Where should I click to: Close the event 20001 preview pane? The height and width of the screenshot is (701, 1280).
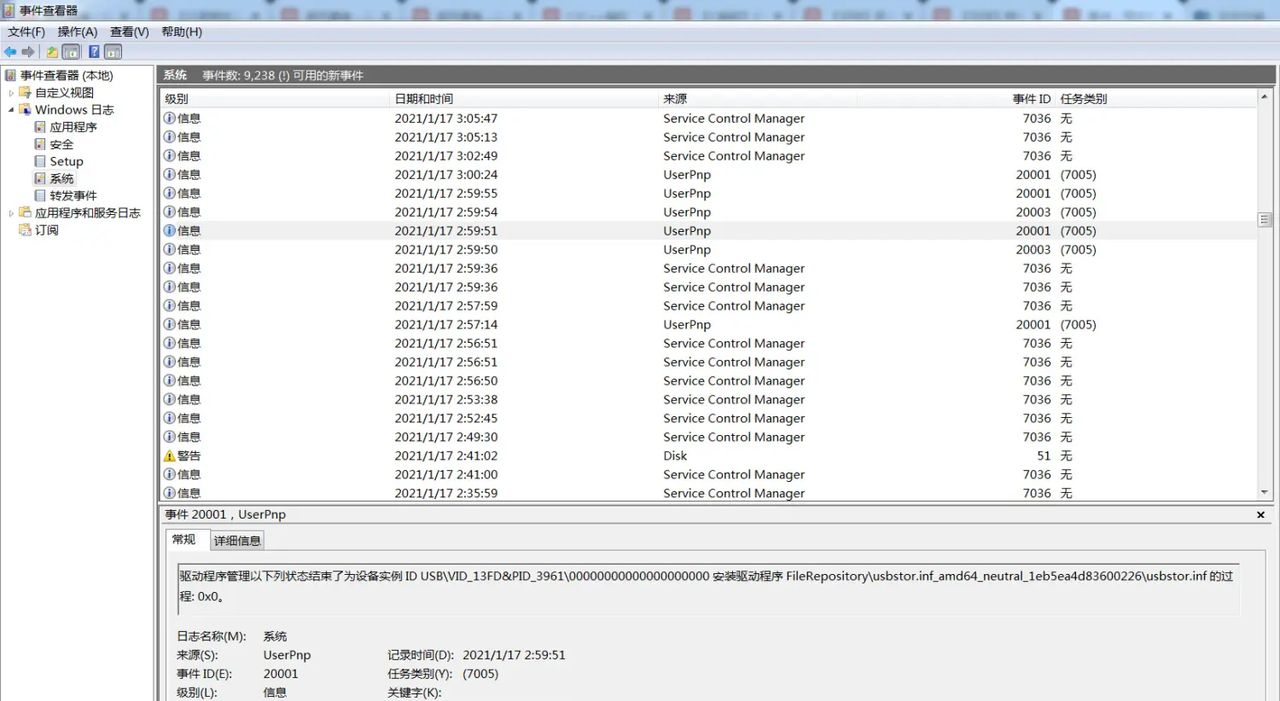(1261, 515)
